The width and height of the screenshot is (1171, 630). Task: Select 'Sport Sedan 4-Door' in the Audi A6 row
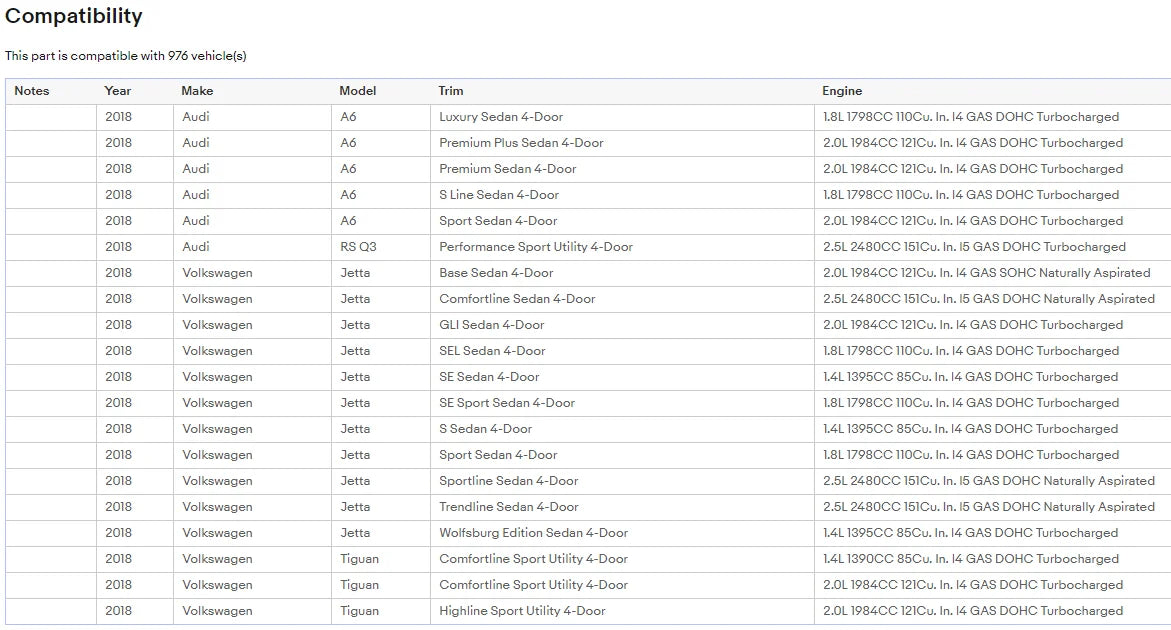pos(622,221)
